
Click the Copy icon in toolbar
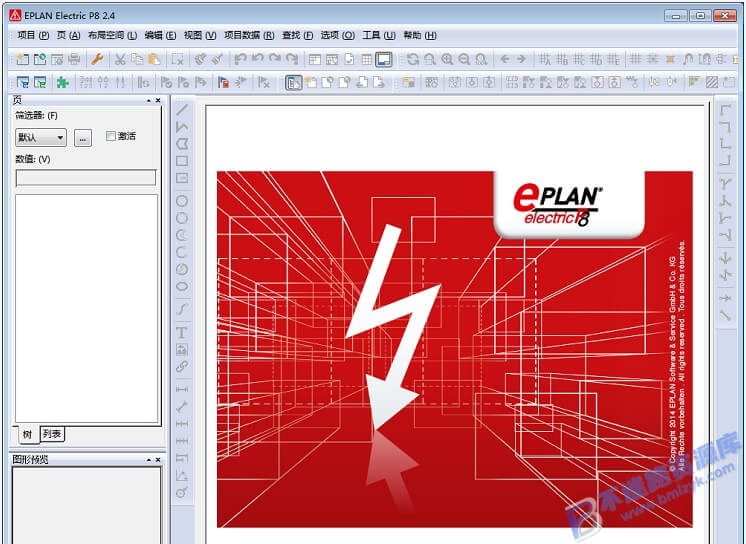pos(137,59)
